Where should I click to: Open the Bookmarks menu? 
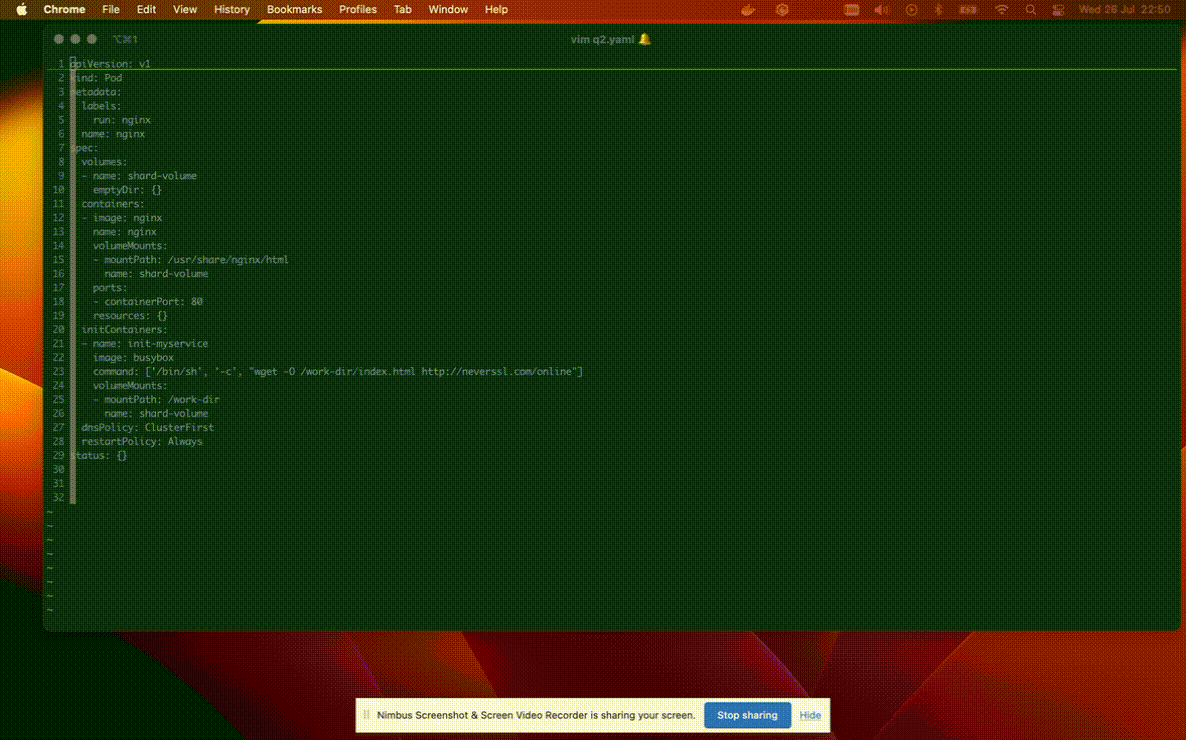(294, 9)
